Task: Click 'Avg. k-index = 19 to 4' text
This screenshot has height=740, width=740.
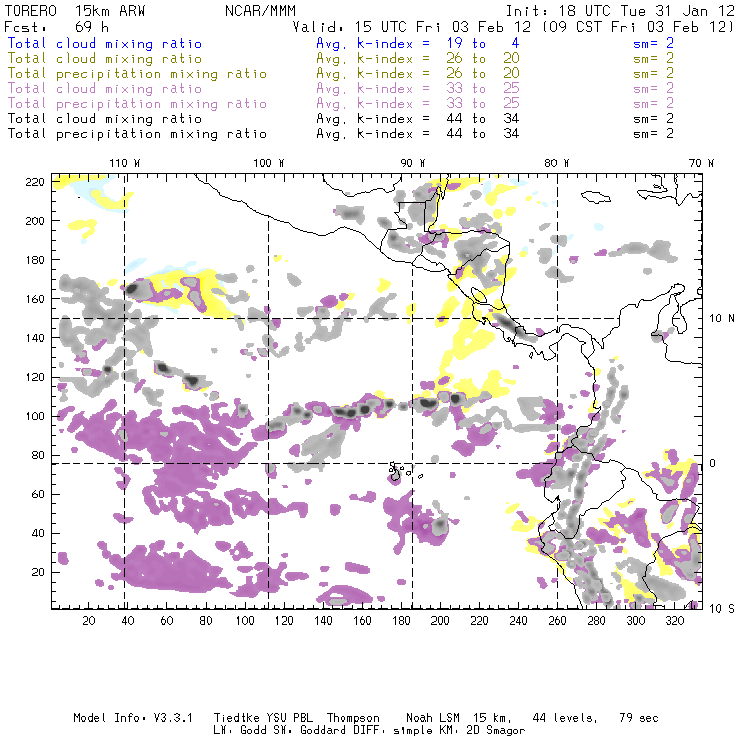Action: click(x=418, y=43)
